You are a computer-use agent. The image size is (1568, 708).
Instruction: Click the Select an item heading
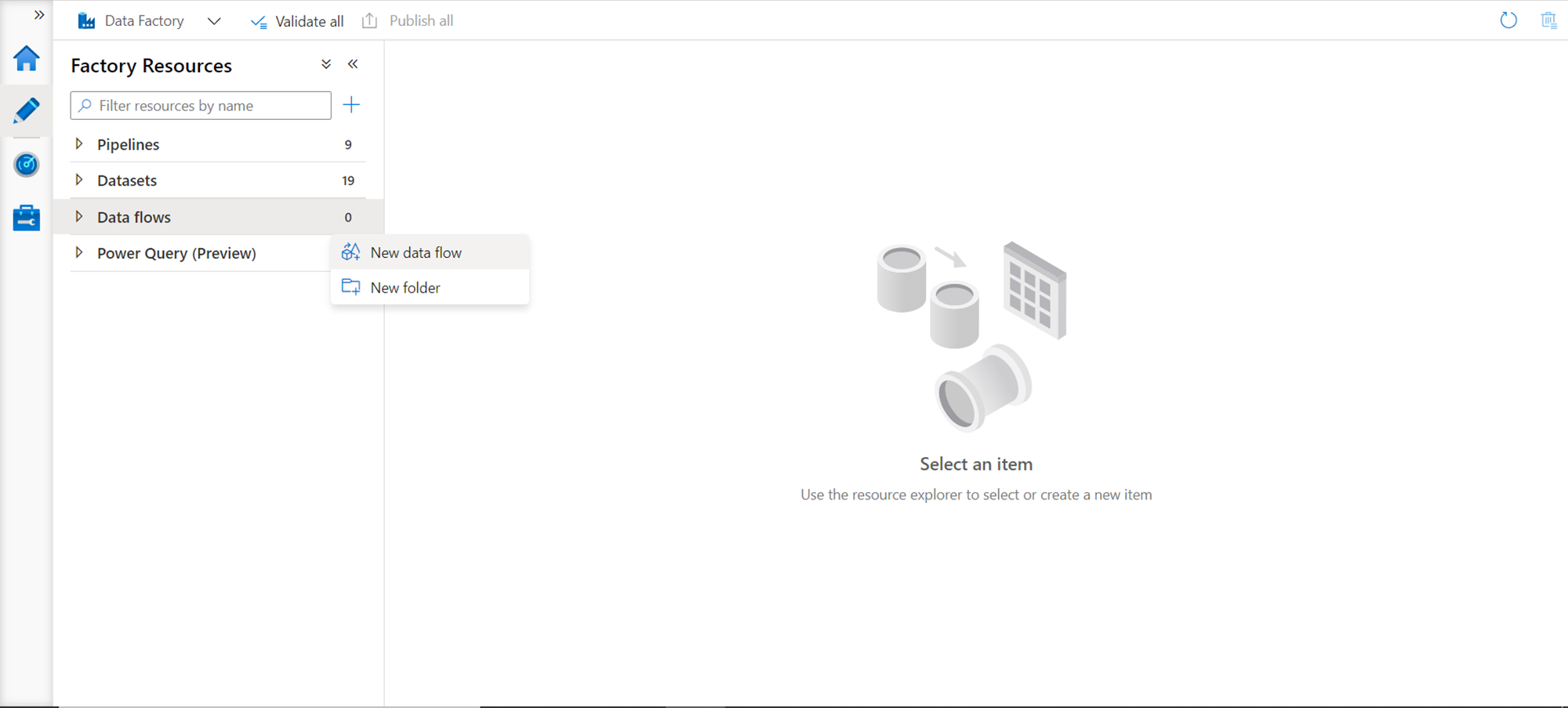point(976,464)
